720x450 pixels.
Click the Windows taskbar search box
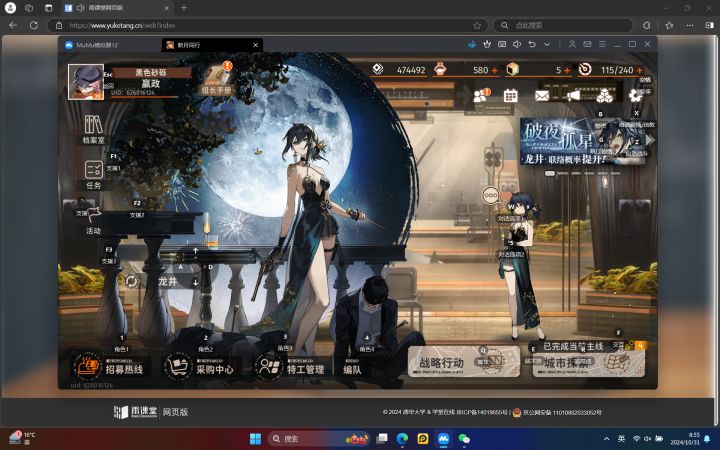point(319,439)
